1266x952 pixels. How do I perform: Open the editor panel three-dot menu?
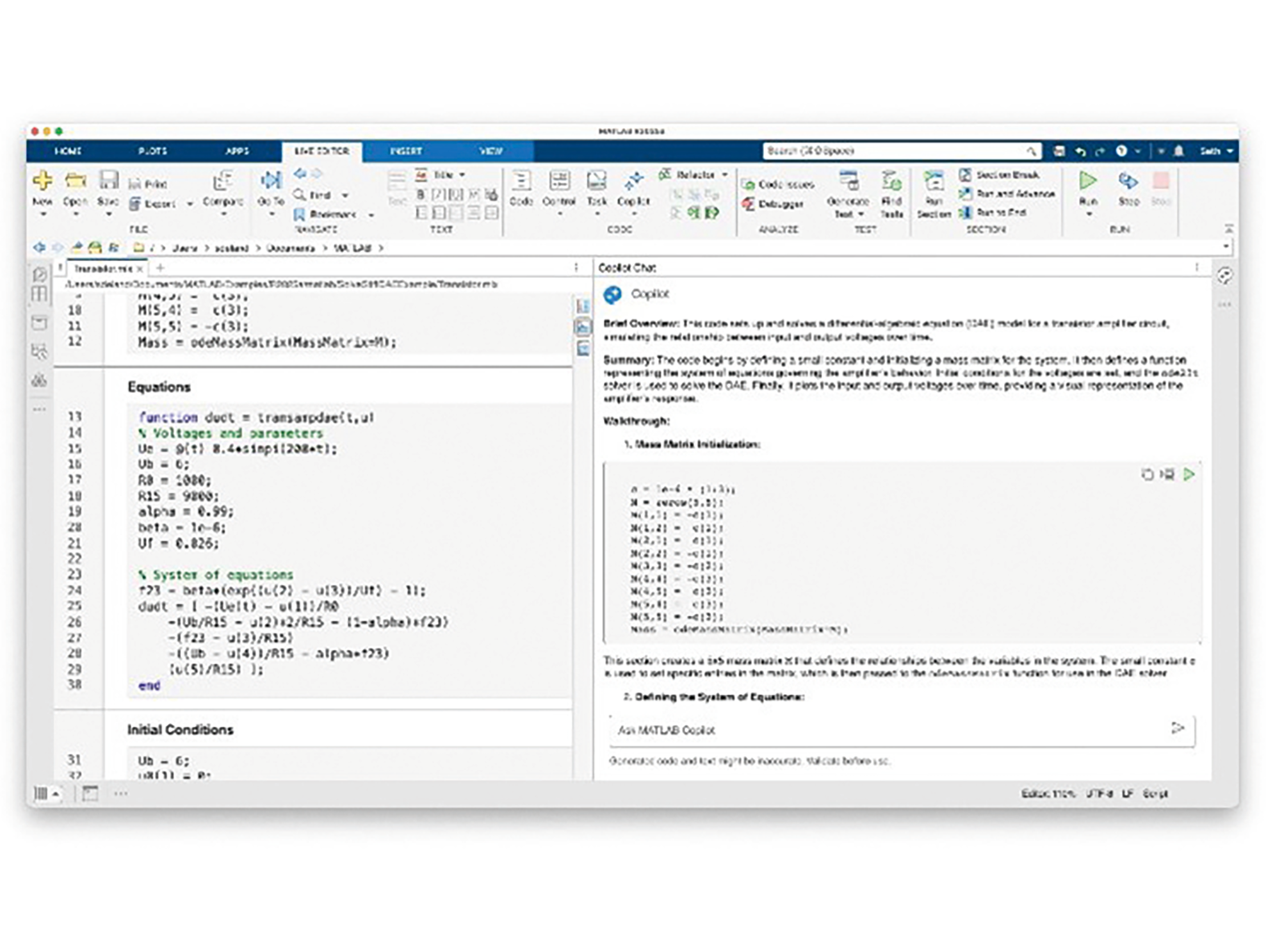[576, 268]
